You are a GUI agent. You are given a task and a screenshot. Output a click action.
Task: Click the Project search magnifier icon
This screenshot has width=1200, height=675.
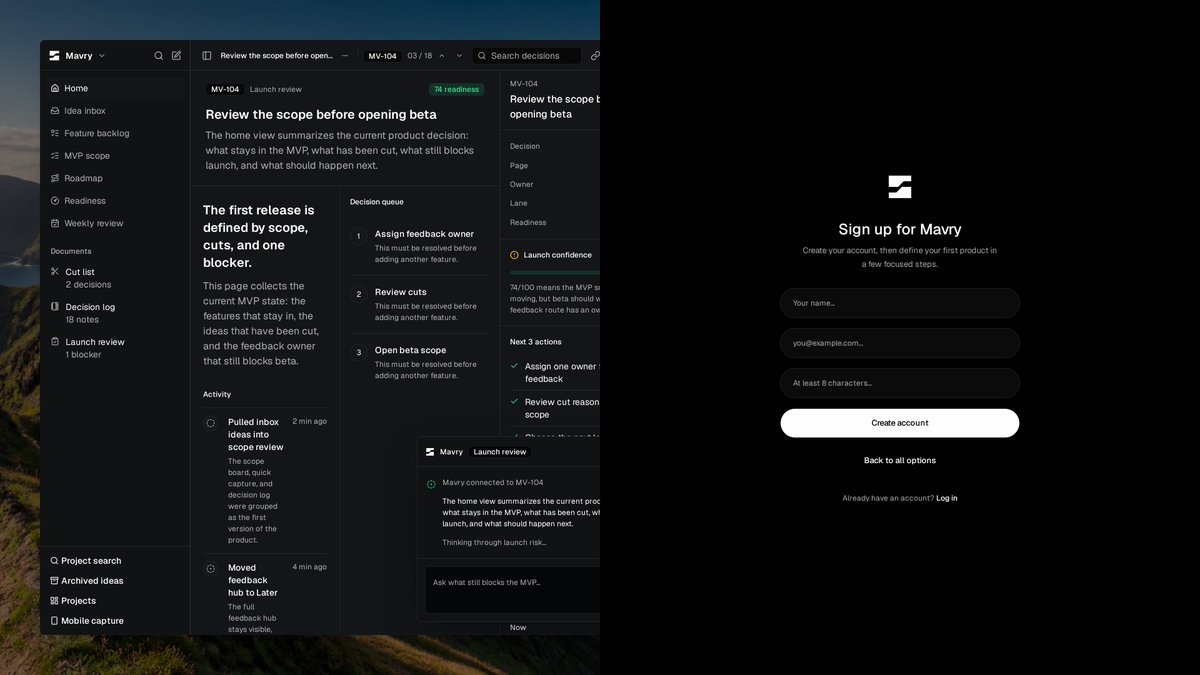[54, 561]
